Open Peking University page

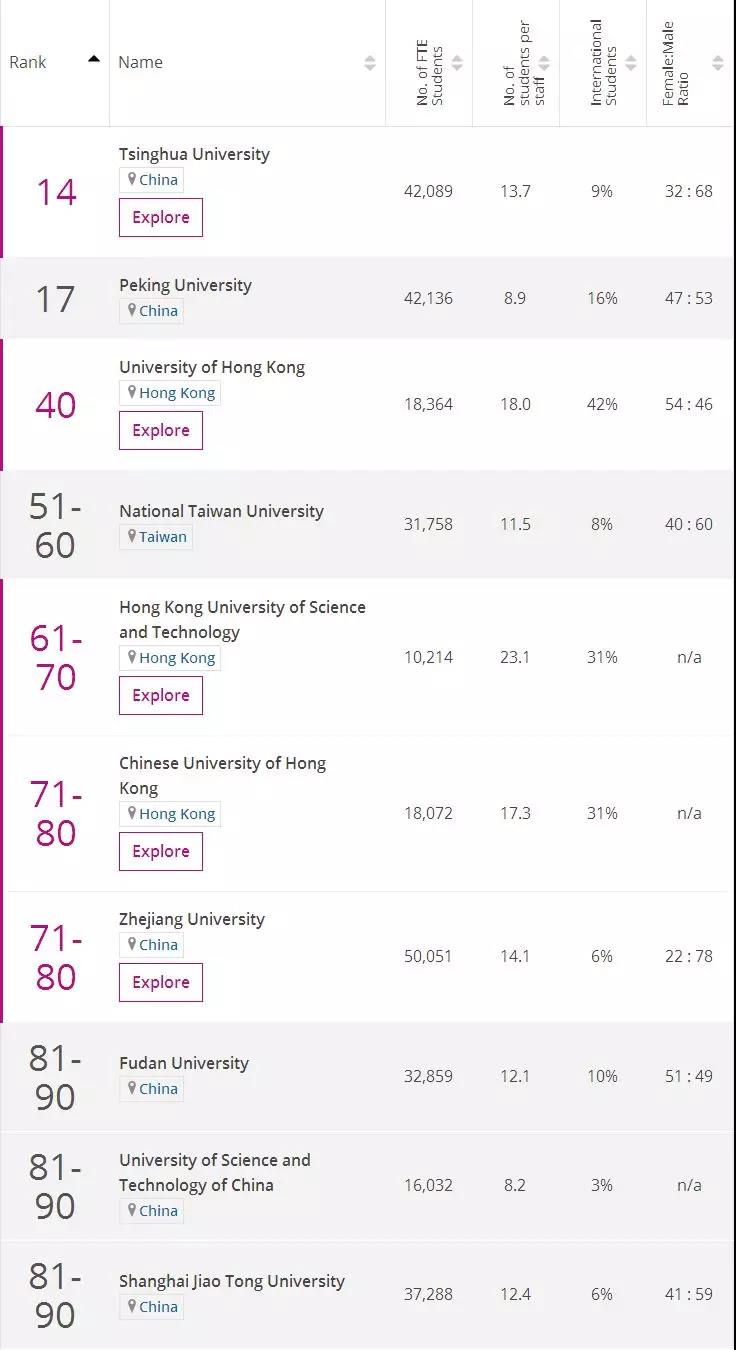(185, 285)
